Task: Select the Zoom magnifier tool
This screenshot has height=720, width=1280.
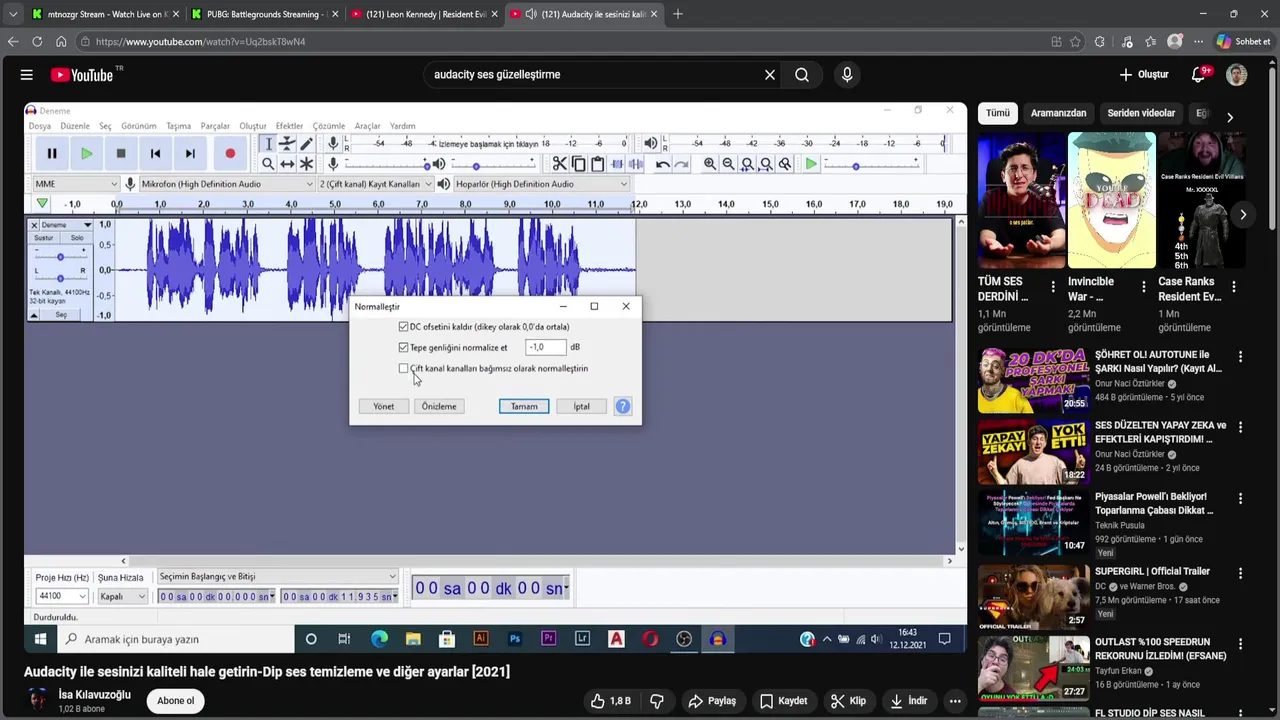Action: click(x=267, y=164)
